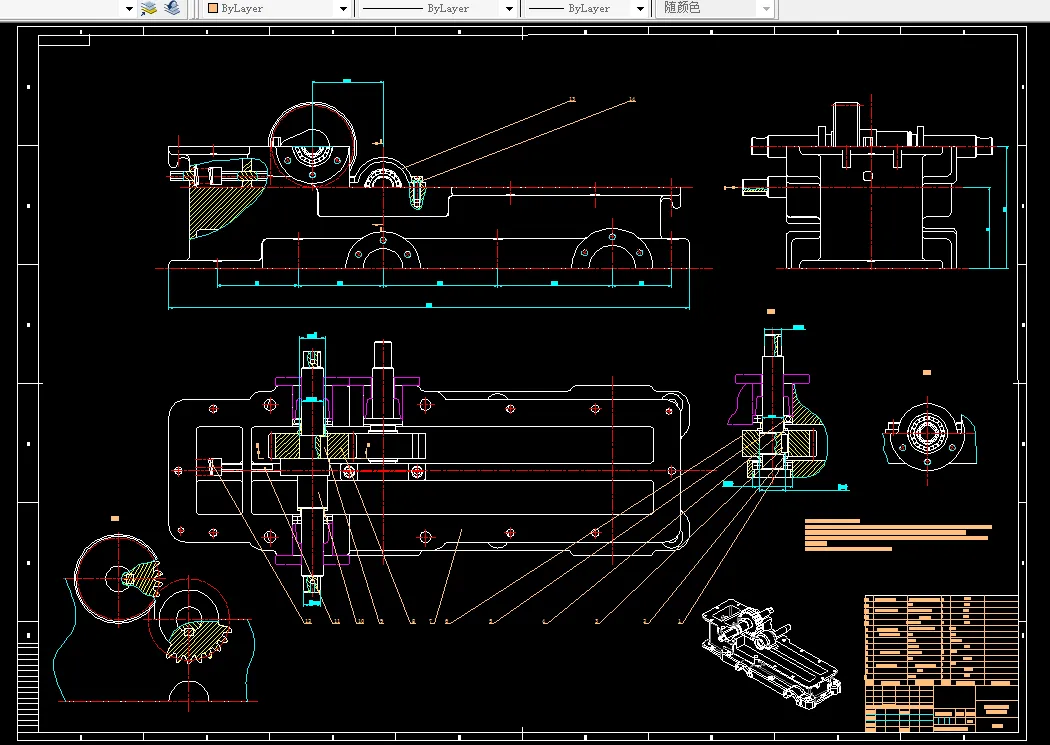This screenshot has height=745, width=1050.
Task: Select the revision table on left border
Action: click(x=27, y=685)
